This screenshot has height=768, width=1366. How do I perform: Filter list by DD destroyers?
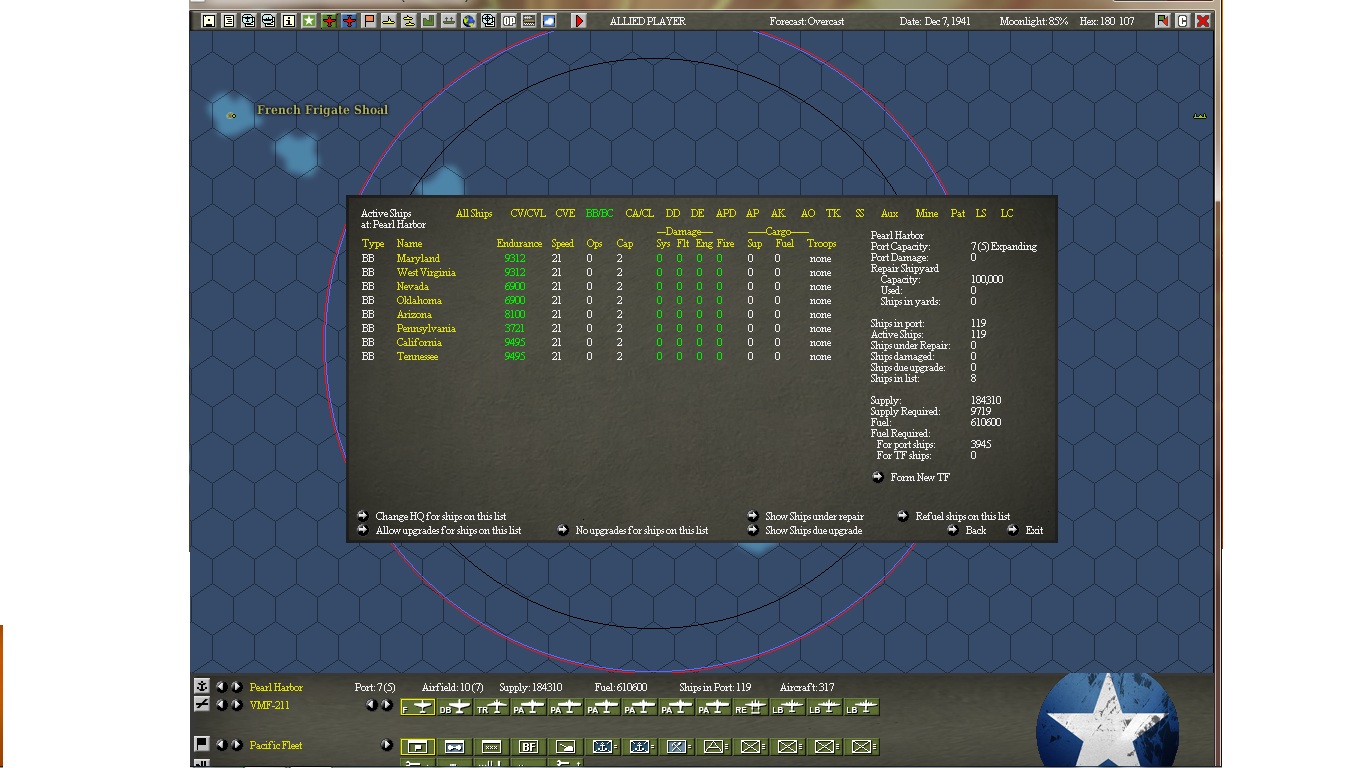click(673, 213)
